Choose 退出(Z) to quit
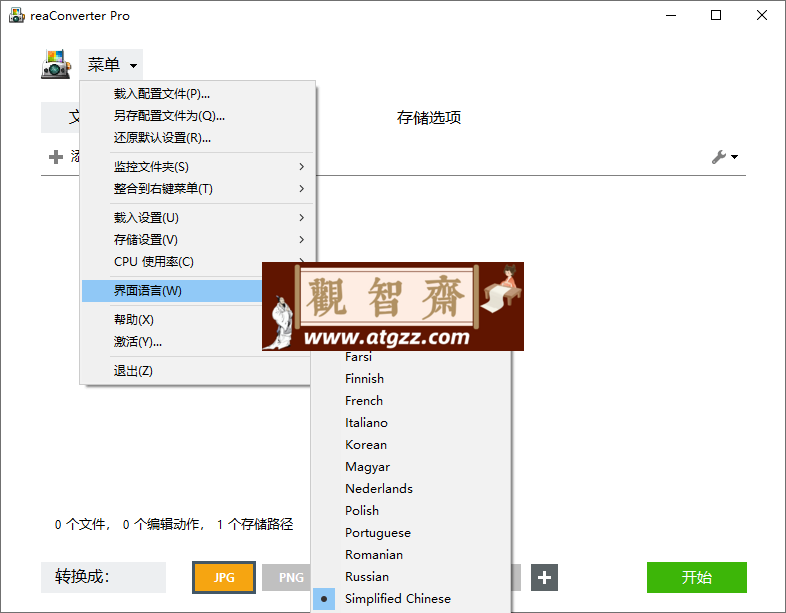786x613 pixels. [195, 371]
